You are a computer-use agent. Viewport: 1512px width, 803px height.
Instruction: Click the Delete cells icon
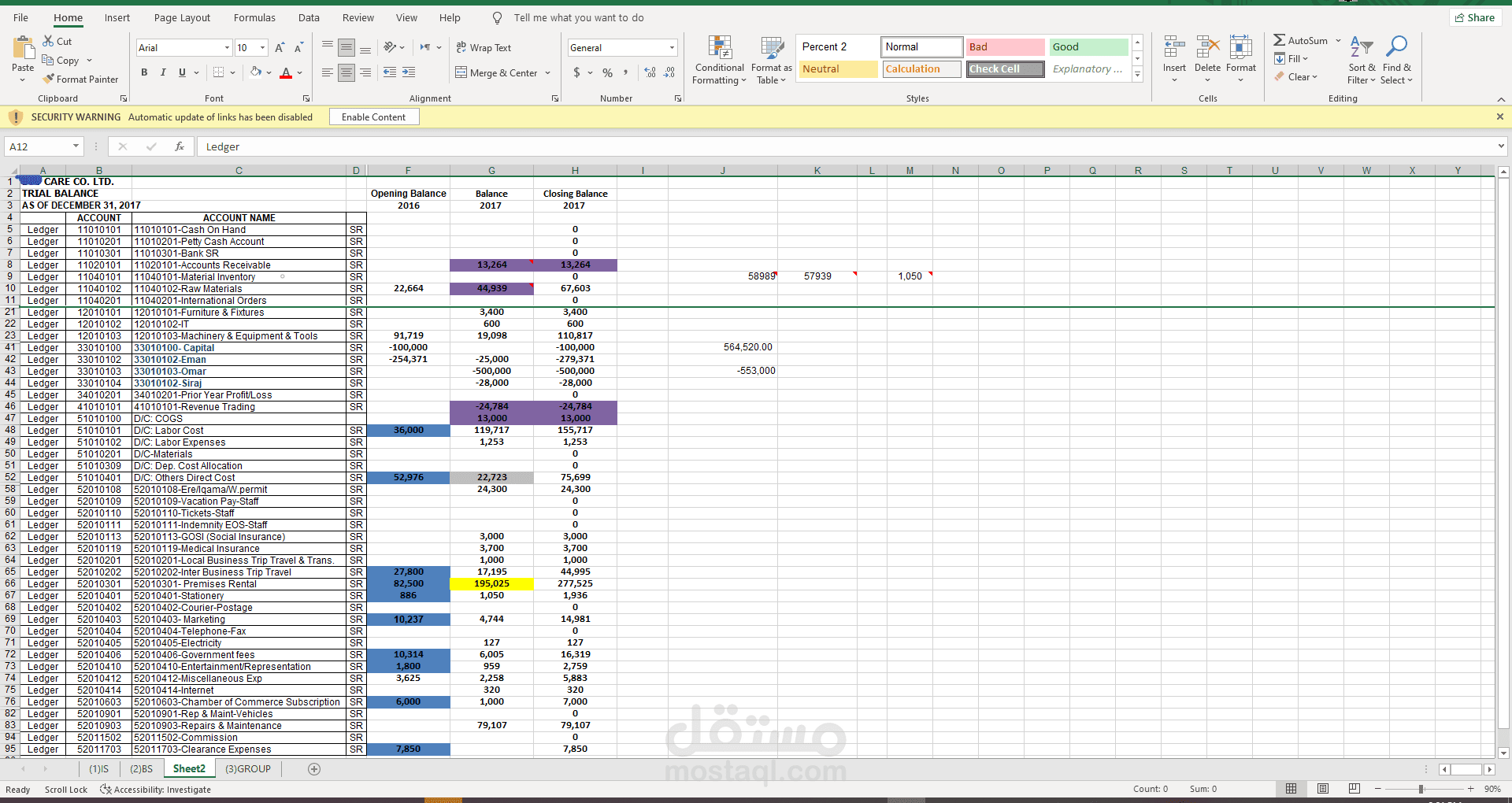(1207, 47)
